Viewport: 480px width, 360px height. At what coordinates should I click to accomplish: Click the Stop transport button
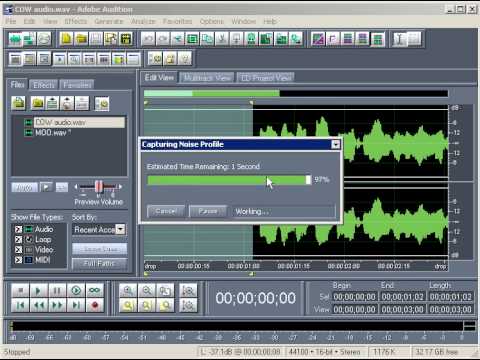[20, 291]
